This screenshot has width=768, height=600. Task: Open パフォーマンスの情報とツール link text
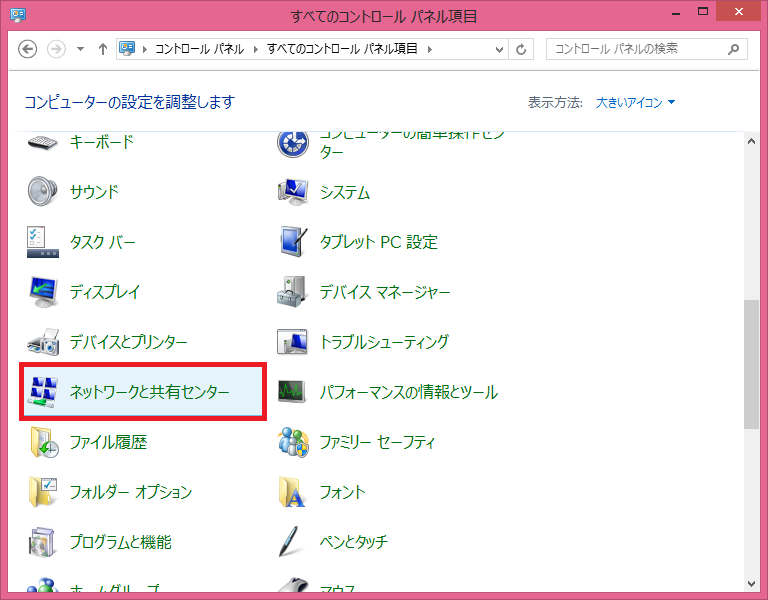[x=409, y=392]
